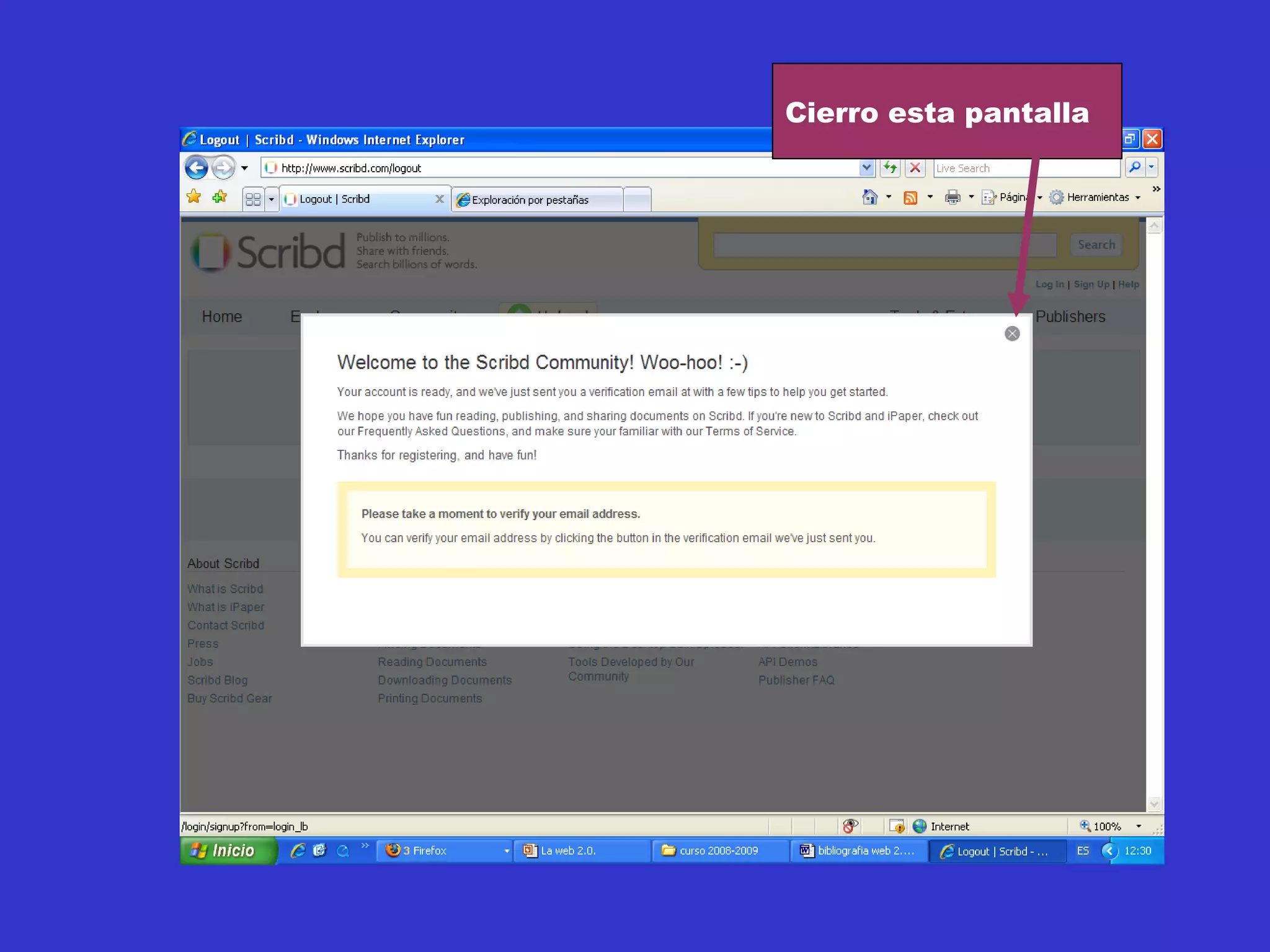Expand the Print options dropdown

click(x=971, y=197)
